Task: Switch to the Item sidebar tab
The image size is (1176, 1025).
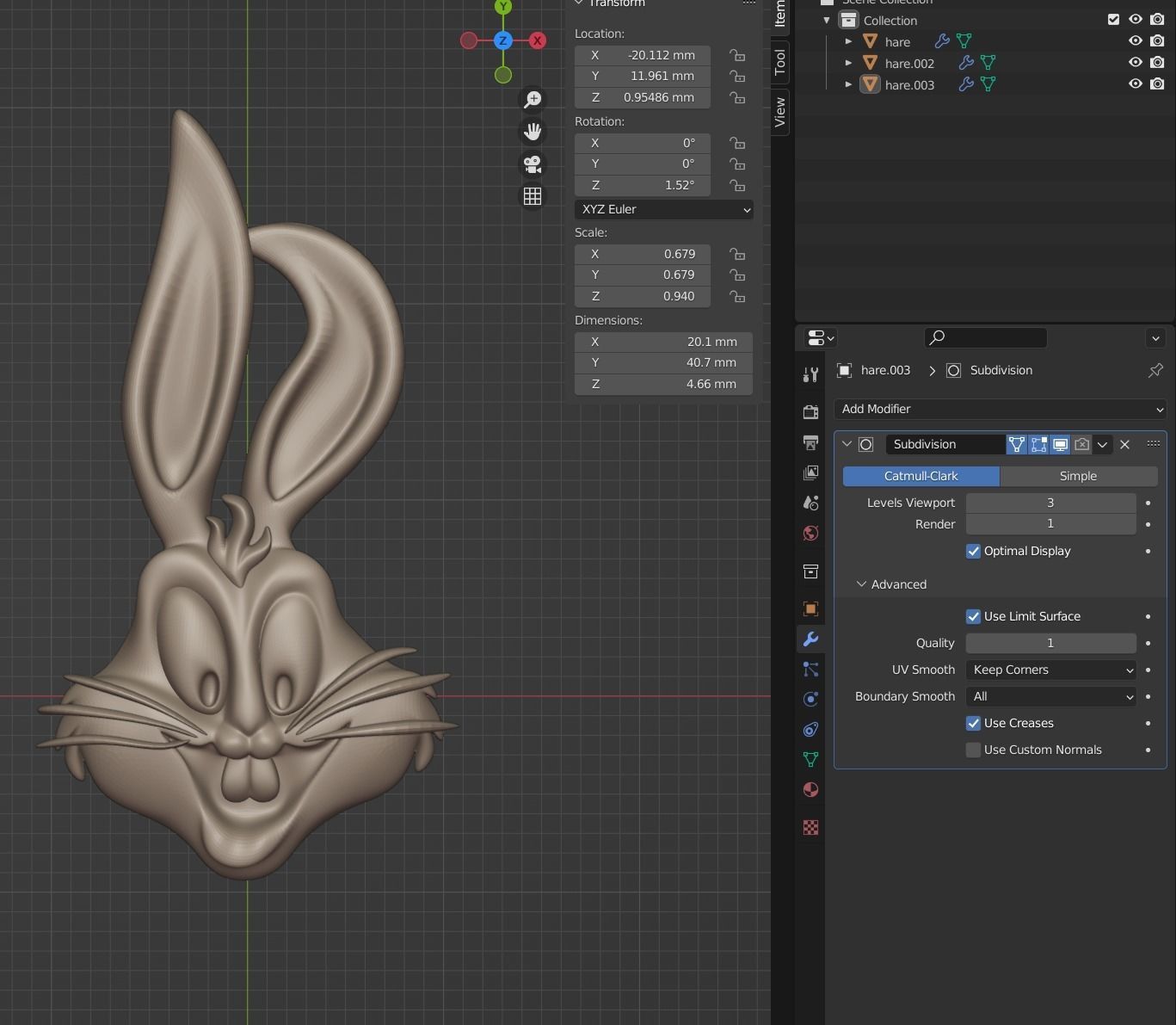Action: 779,14
